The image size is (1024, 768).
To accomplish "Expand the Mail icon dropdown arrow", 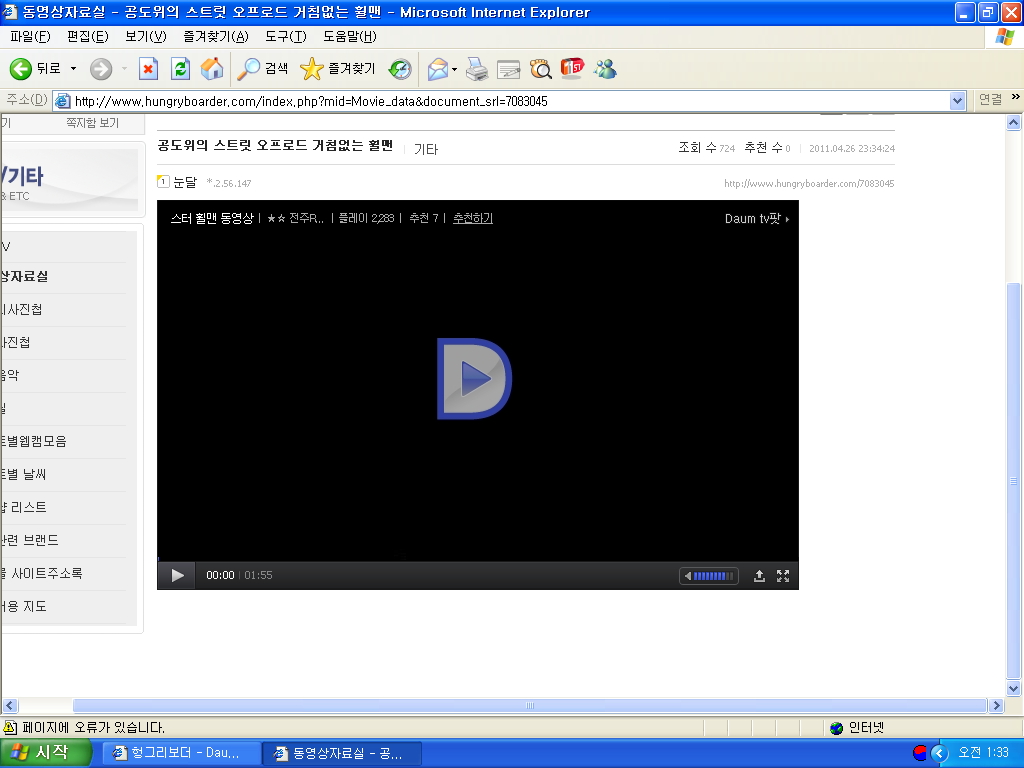I will point(455,69).
